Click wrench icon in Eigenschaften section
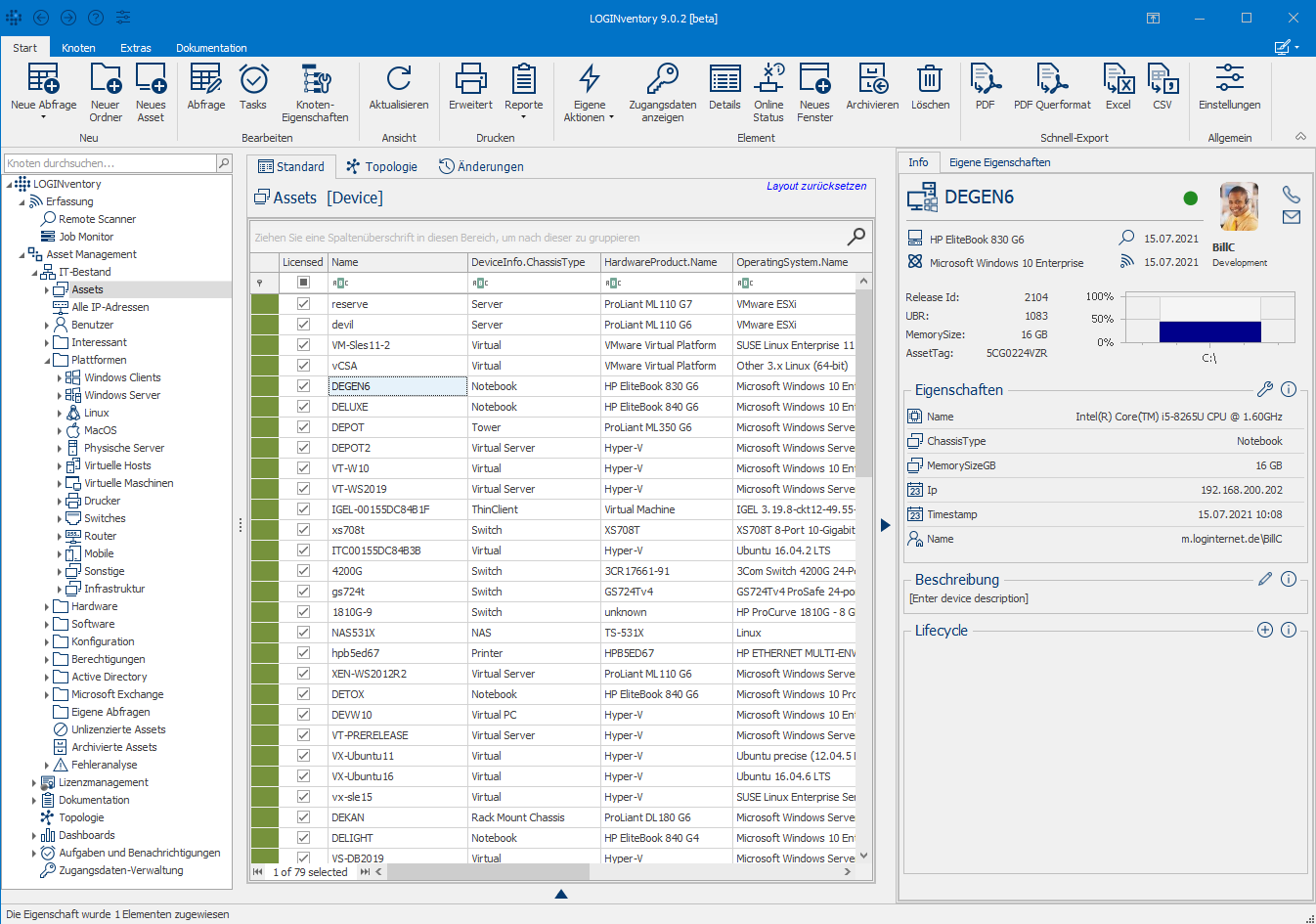The width and height of the screenshot is (1316, 924). (1265, 389)
